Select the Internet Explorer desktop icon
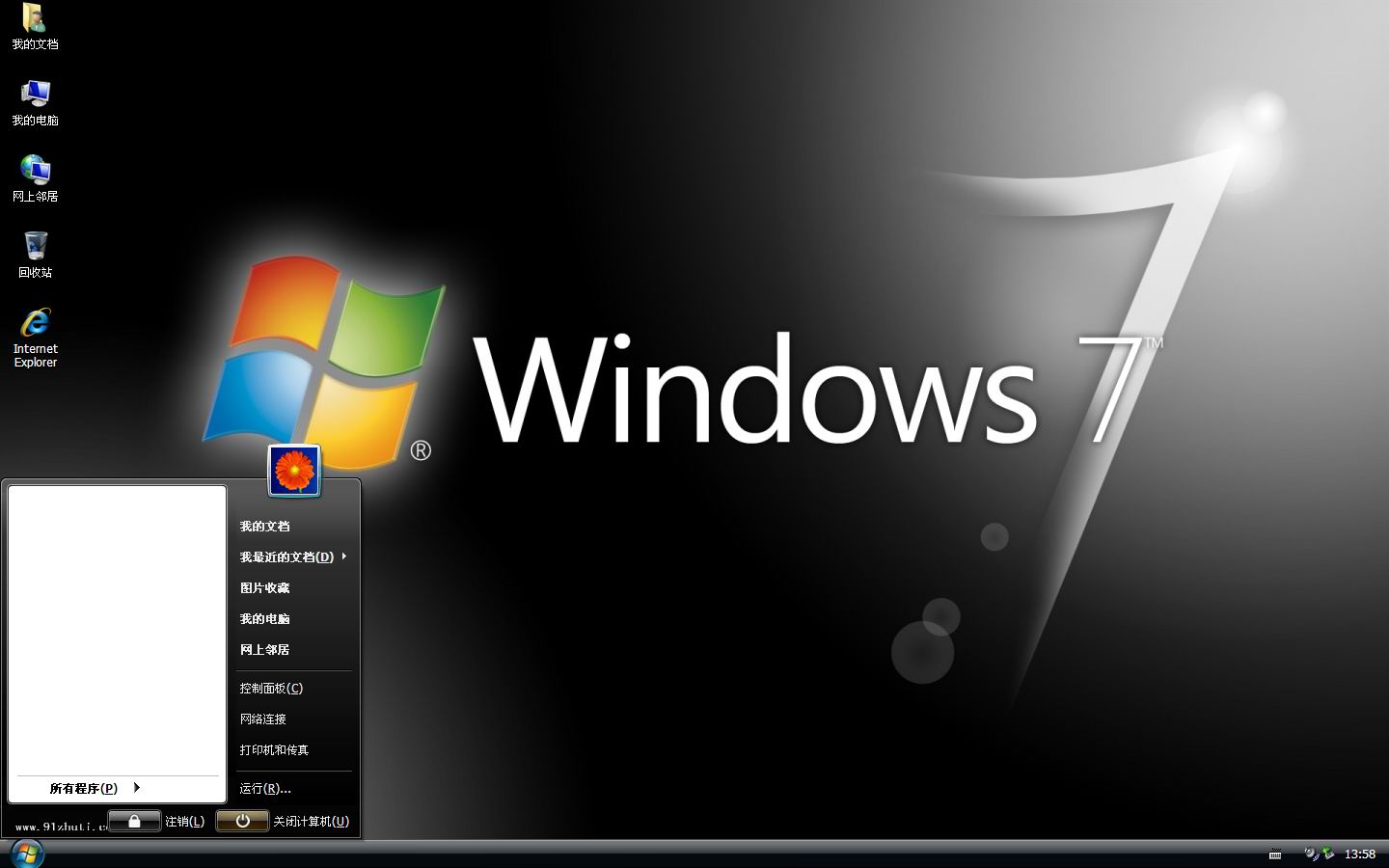1389x868 pixels. [35, 339]
